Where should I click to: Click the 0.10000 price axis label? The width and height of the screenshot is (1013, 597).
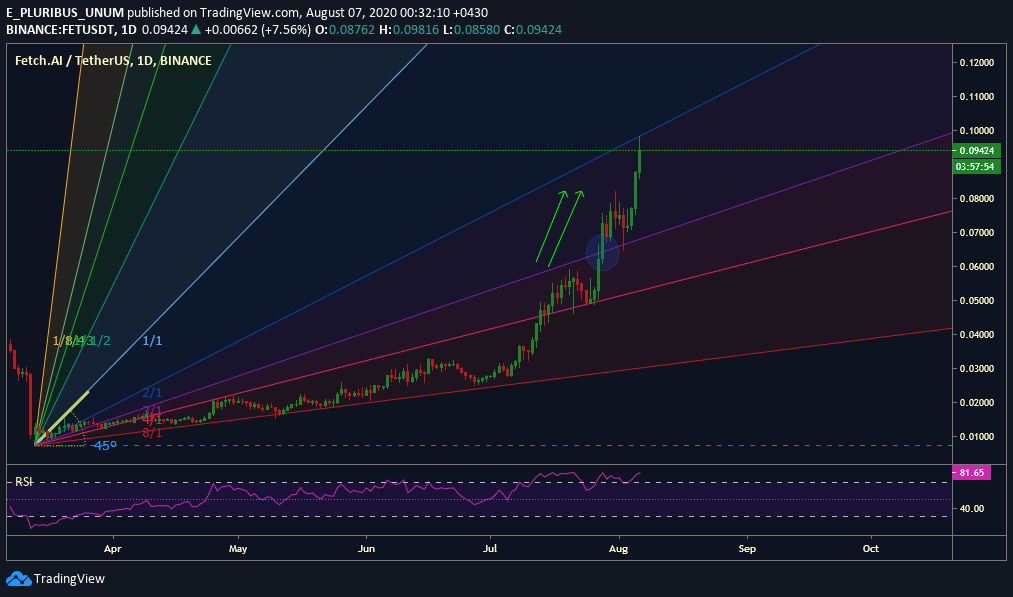click(977, 131)
